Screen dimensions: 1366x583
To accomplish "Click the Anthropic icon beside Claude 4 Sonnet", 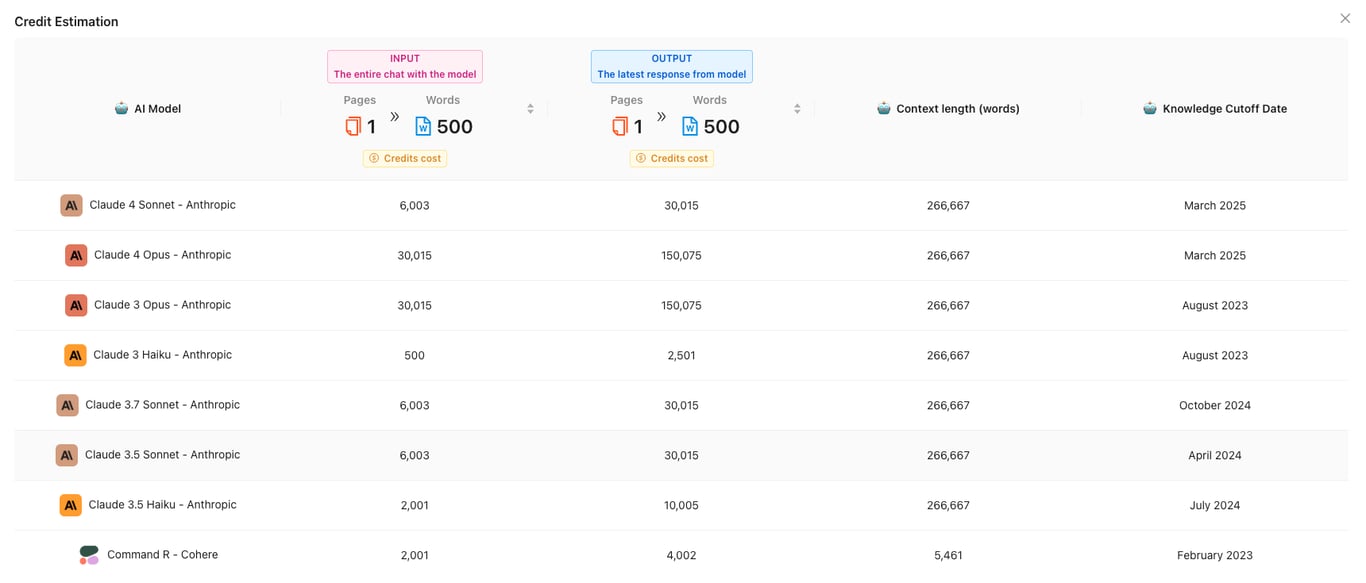I will 71,205.
